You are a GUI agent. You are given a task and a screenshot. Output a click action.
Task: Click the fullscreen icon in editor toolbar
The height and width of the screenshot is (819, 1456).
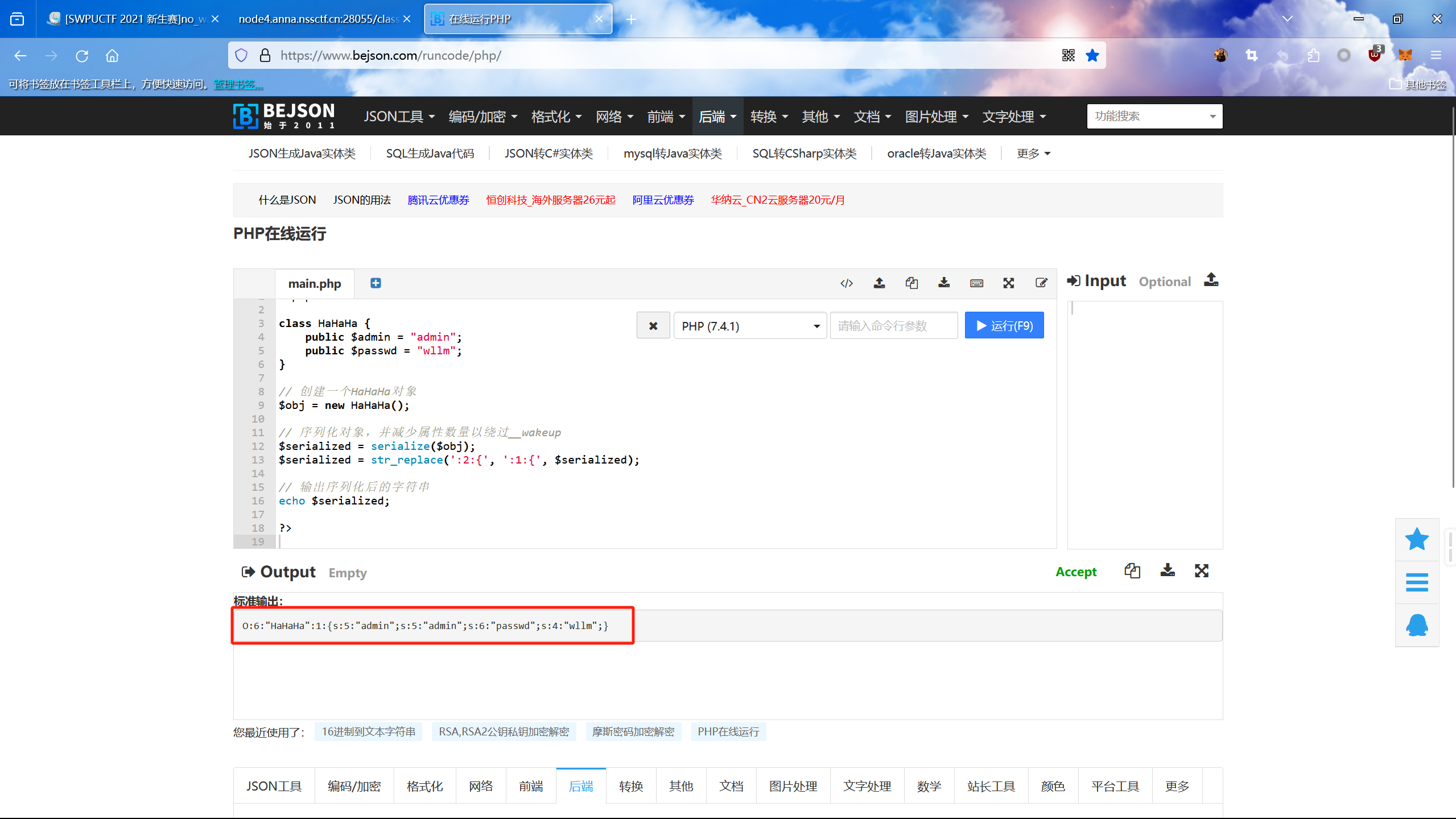point(1009,283)
